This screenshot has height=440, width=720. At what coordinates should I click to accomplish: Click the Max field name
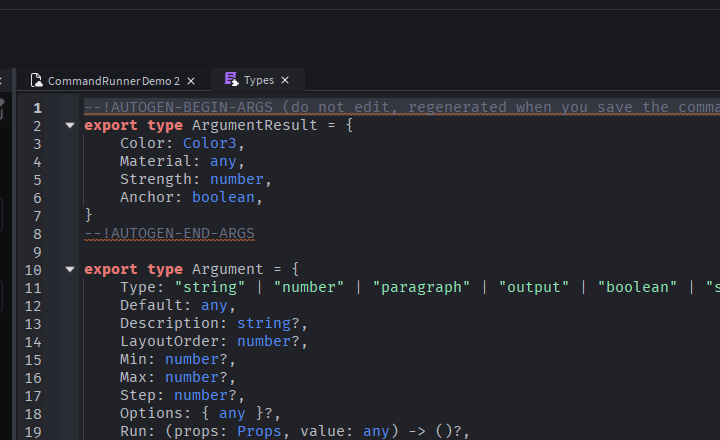(x=133, y=377)
